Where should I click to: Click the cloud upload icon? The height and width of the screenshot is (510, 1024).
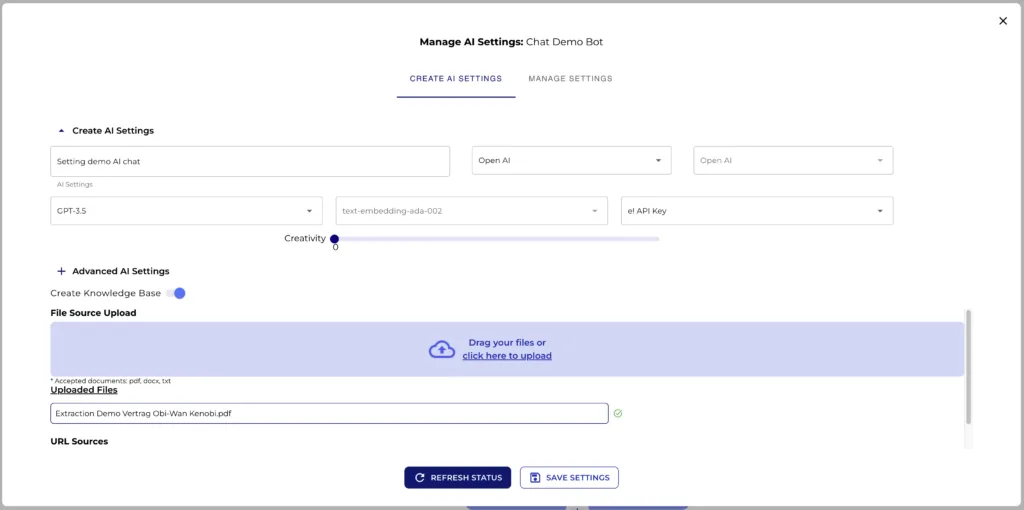pyautogui.click(x=442, y=349)
